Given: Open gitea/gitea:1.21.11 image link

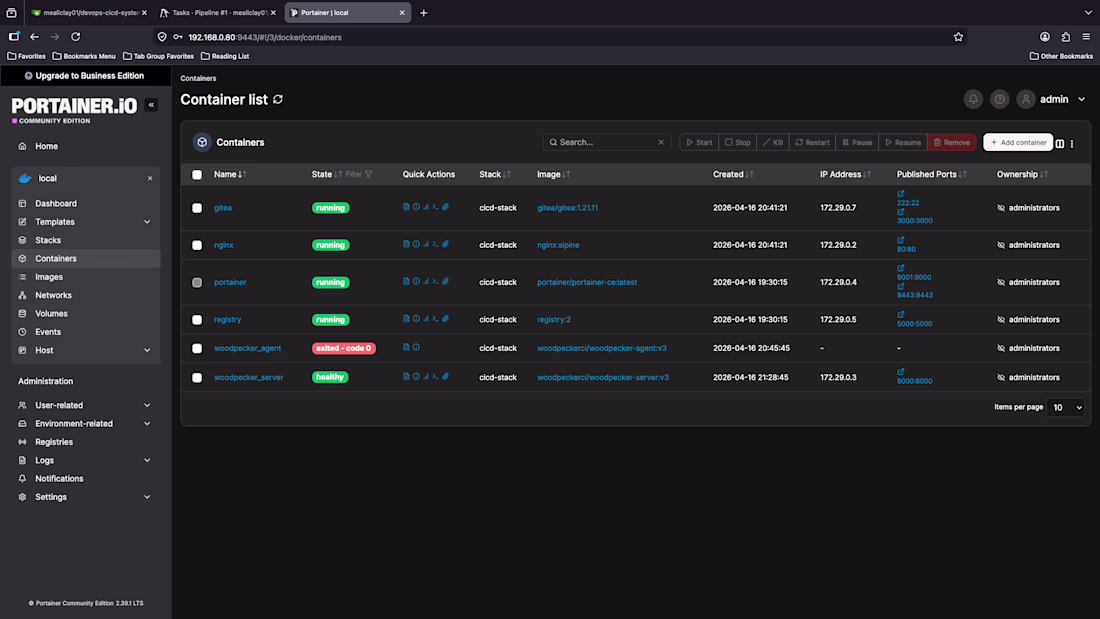Looking at the screenshot, I should point(568,208).
